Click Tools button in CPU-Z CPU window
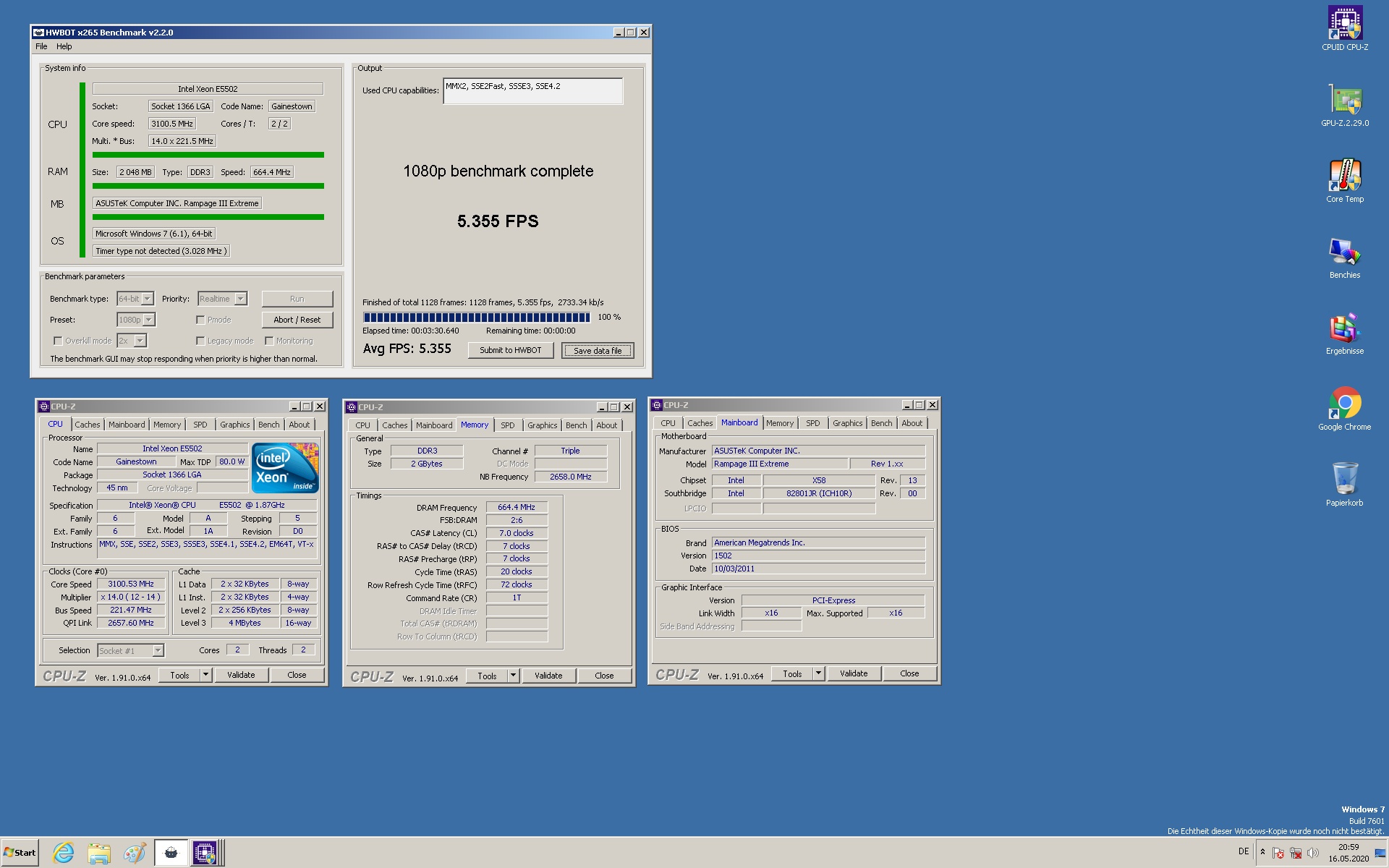This screenshot has width=1389, height=868. coord(180,675)
